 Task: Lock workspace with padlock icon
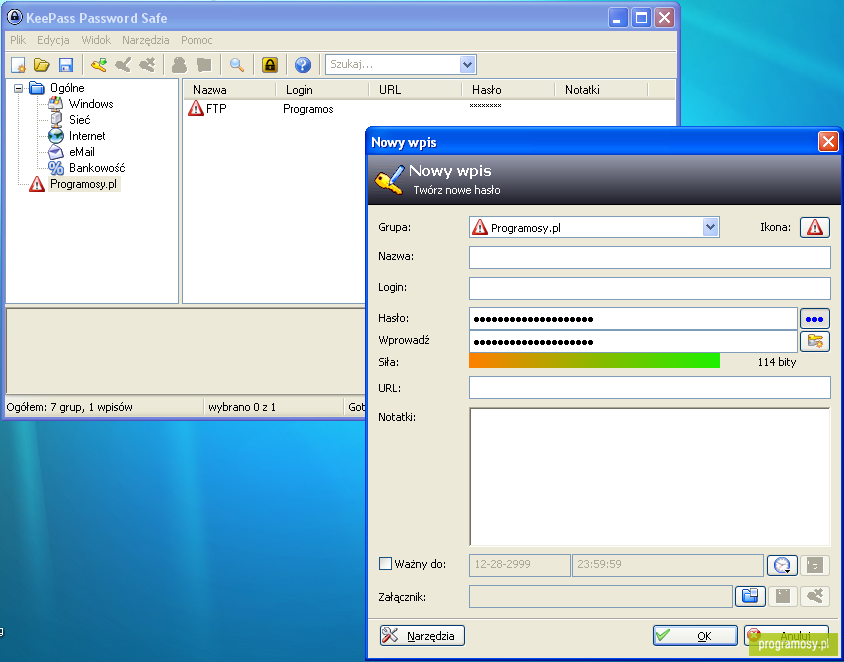270,65
